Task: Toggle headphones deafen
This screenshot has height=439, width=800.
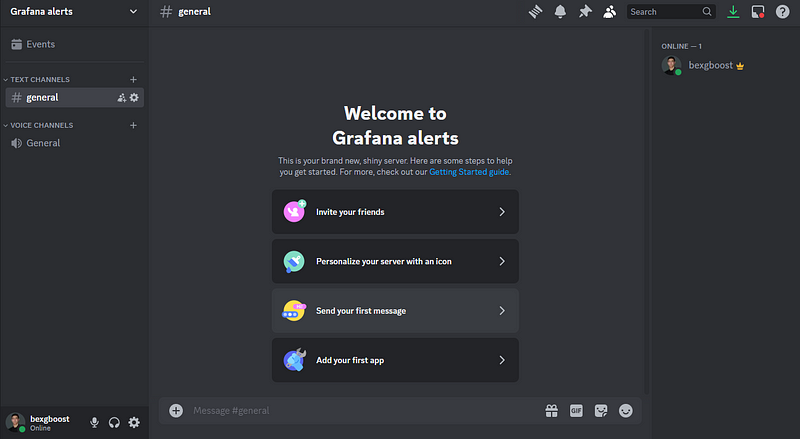Action: [114, 423]
